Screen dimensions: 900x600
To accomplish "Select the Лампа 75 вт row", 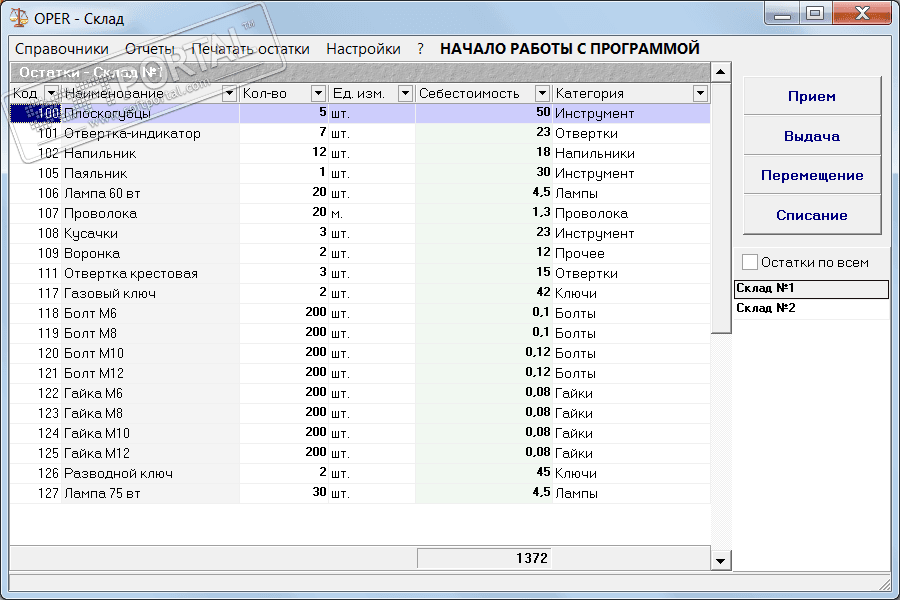I will coord(360,493).
